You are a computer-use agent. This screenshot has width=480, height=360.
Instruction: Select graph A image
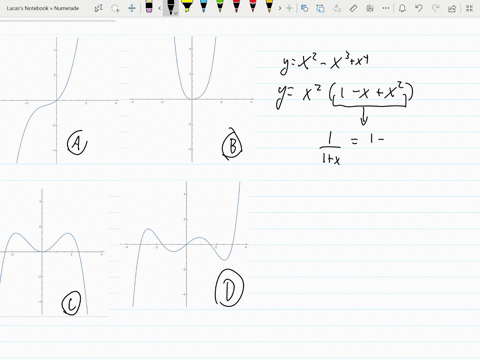[x=59, y=100]
